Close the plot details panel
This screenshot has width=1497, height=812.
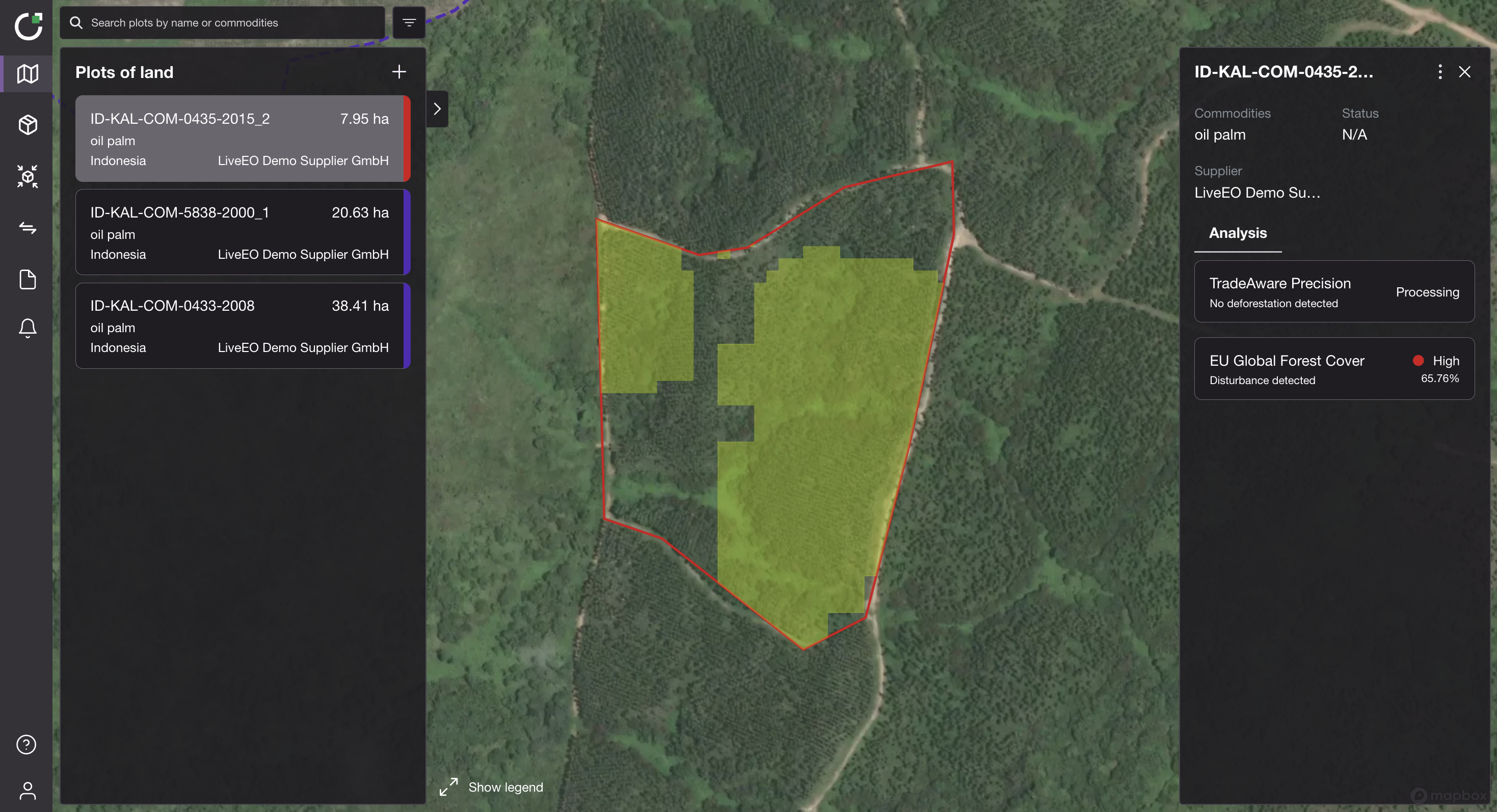click(1464, 72)
